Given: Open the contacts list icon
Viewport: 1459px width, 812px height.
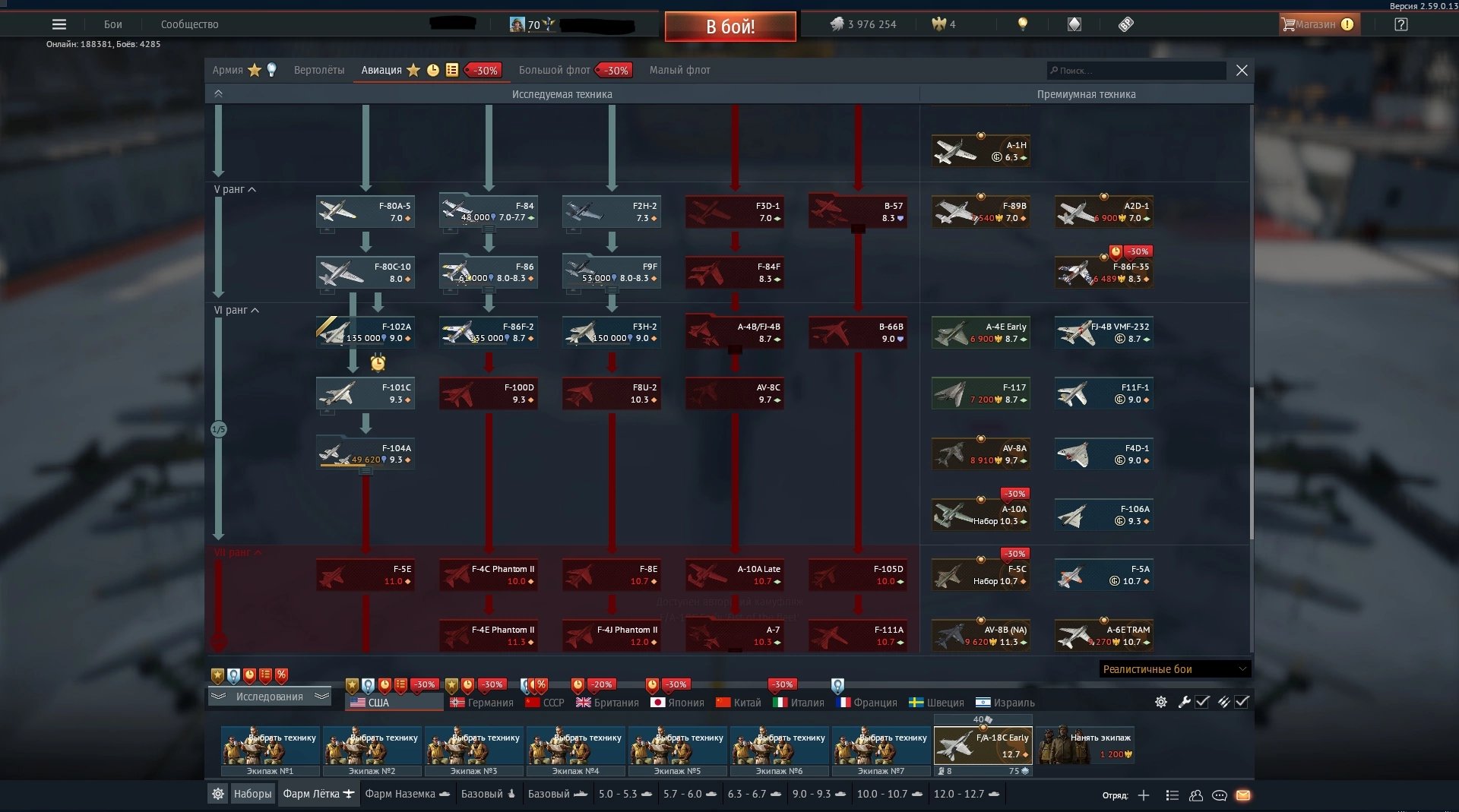Looking at the screenshot, I should click(x=1196, y=795).
